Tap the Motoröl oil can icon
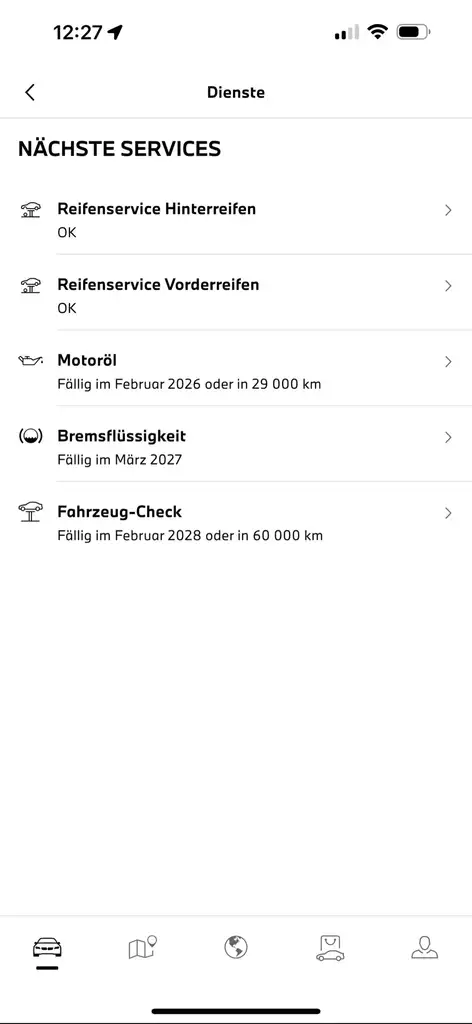The image size is (472, 1024). (x=31, y=360)
